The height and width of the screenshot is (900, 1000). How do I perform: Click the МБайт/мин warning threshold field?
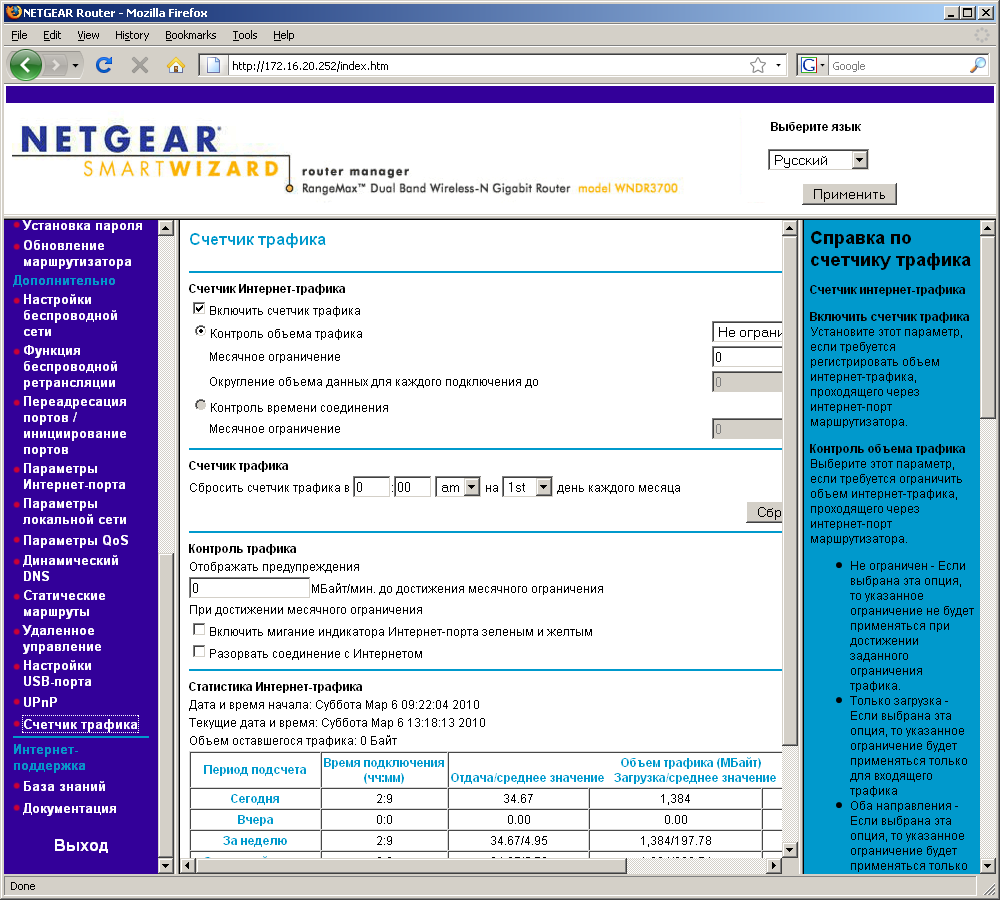coord(249,588)
